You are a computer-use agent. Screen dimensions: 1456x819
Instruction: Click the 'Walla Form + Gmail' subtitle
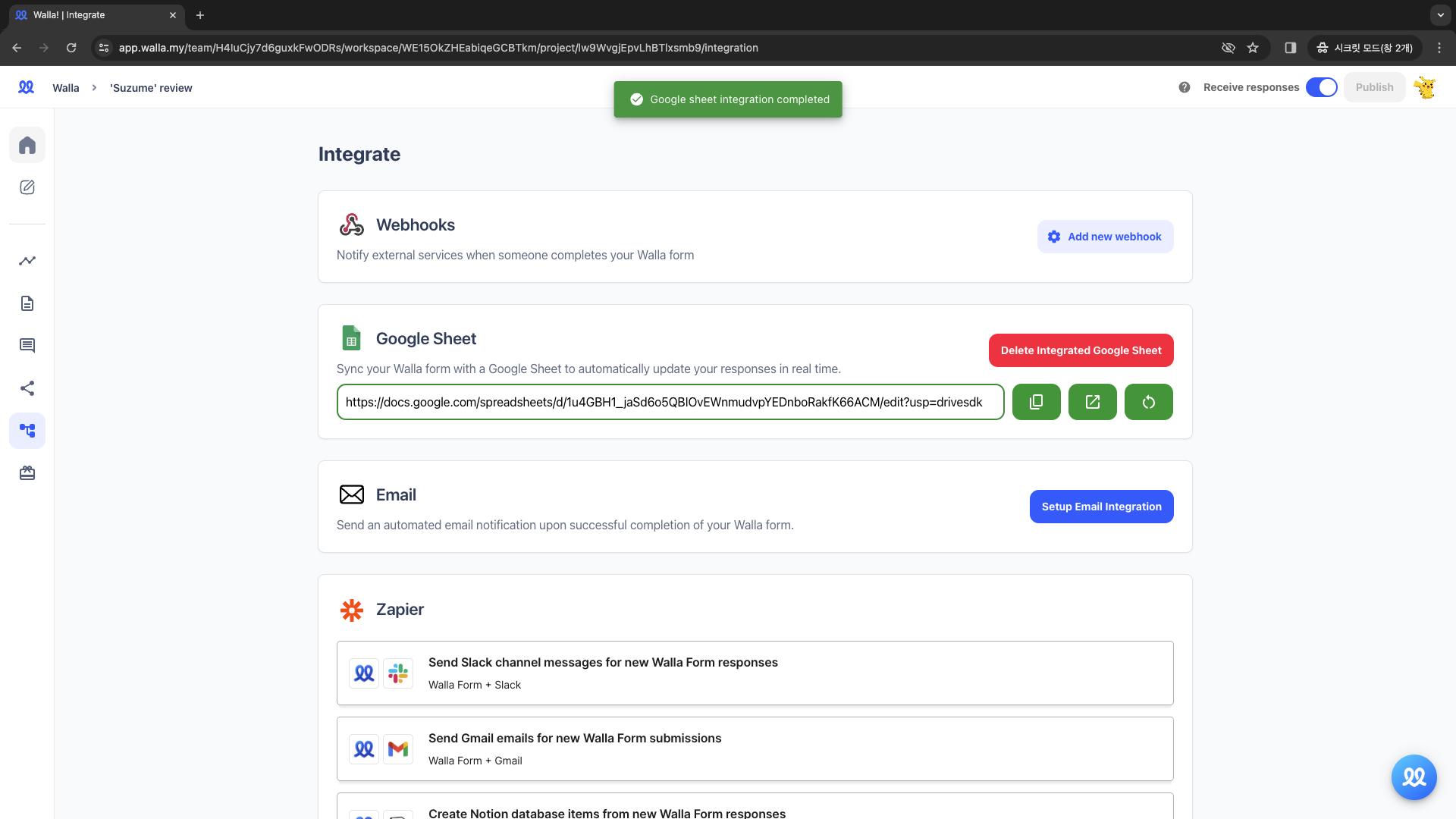pyautogui.click(x=475, y=761)
